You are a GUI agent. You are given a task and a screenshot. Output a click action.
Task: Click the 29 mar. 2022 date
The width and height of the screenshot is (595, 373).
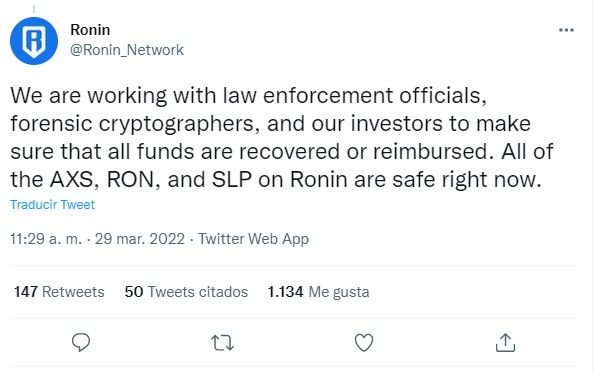[x=140, y=239]
